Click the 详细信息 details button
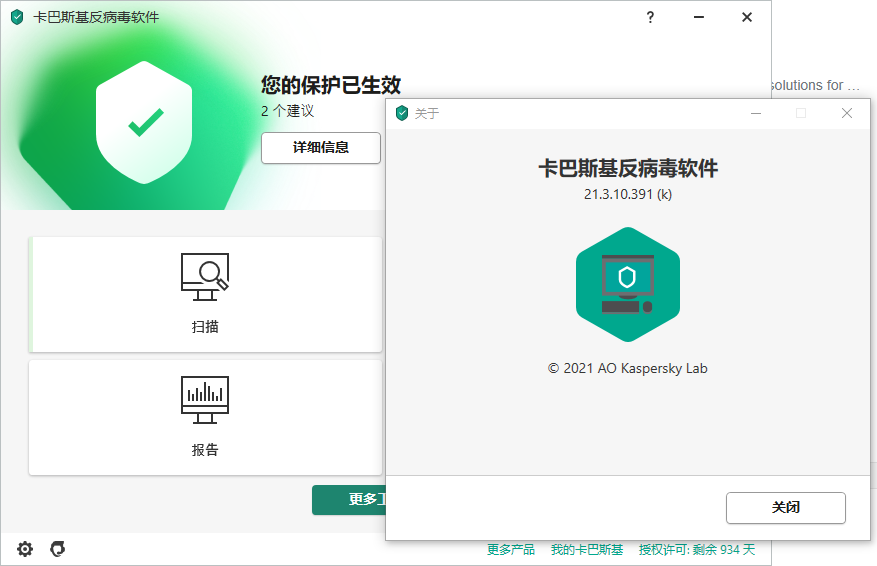 point(320,148)
